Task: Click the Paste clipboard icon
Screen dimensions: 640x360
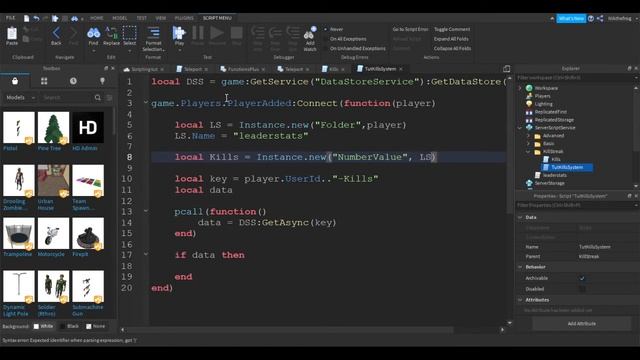Action: pos(12,33)
